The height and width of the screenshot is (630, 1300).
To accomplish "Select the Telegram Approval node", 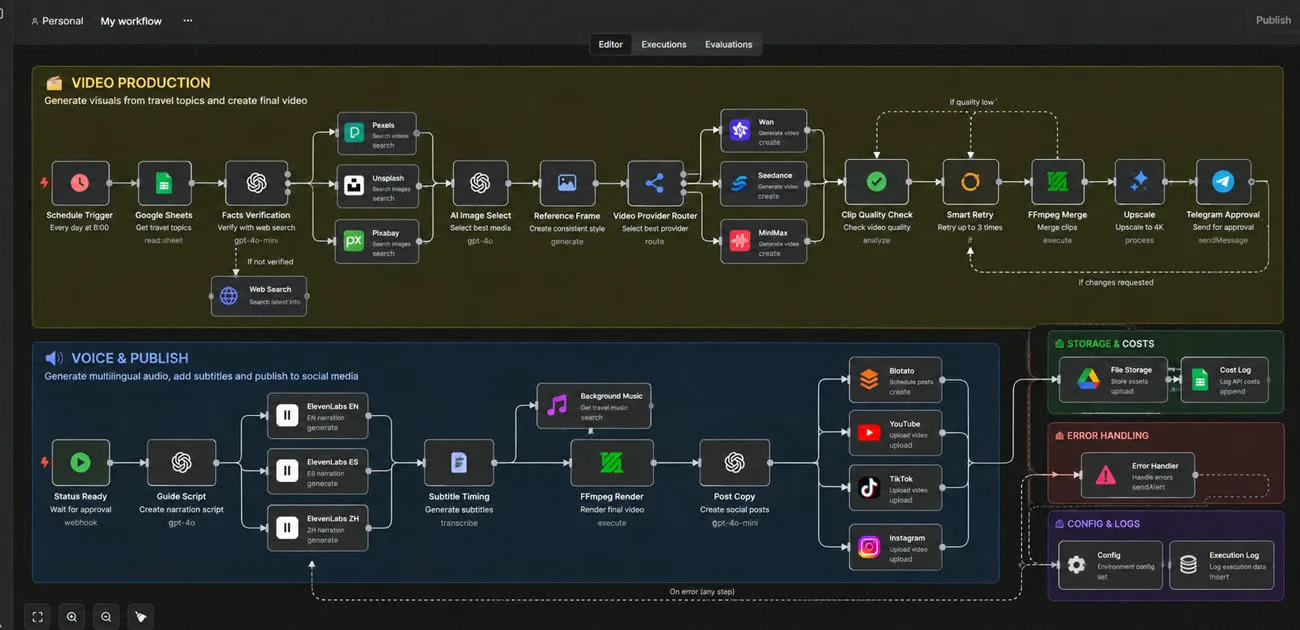I will 1223,183.
